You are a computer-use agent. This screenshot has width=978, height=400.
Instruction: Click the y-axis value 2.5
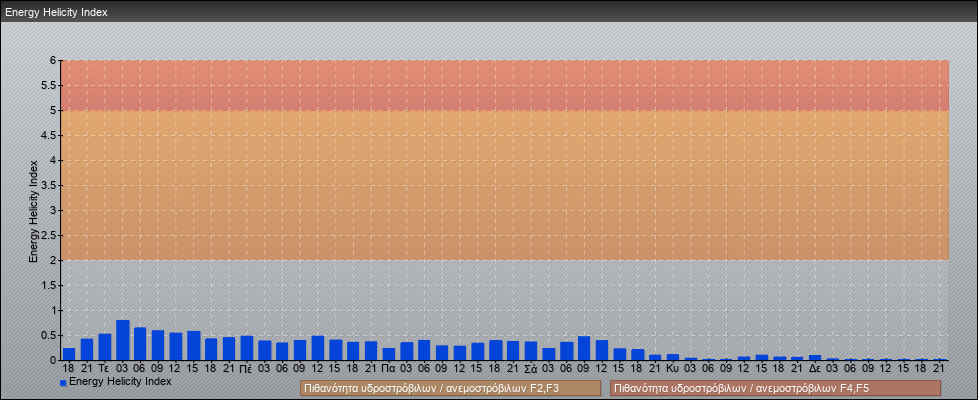50,235
